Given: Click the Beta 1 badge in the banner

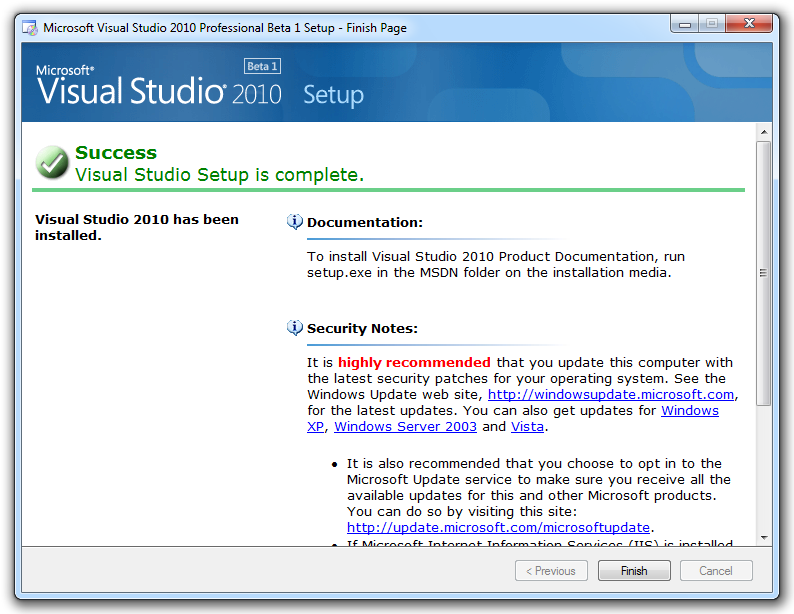Looking at the screenshot, I should pyautogui.click(x=262, y=66).
